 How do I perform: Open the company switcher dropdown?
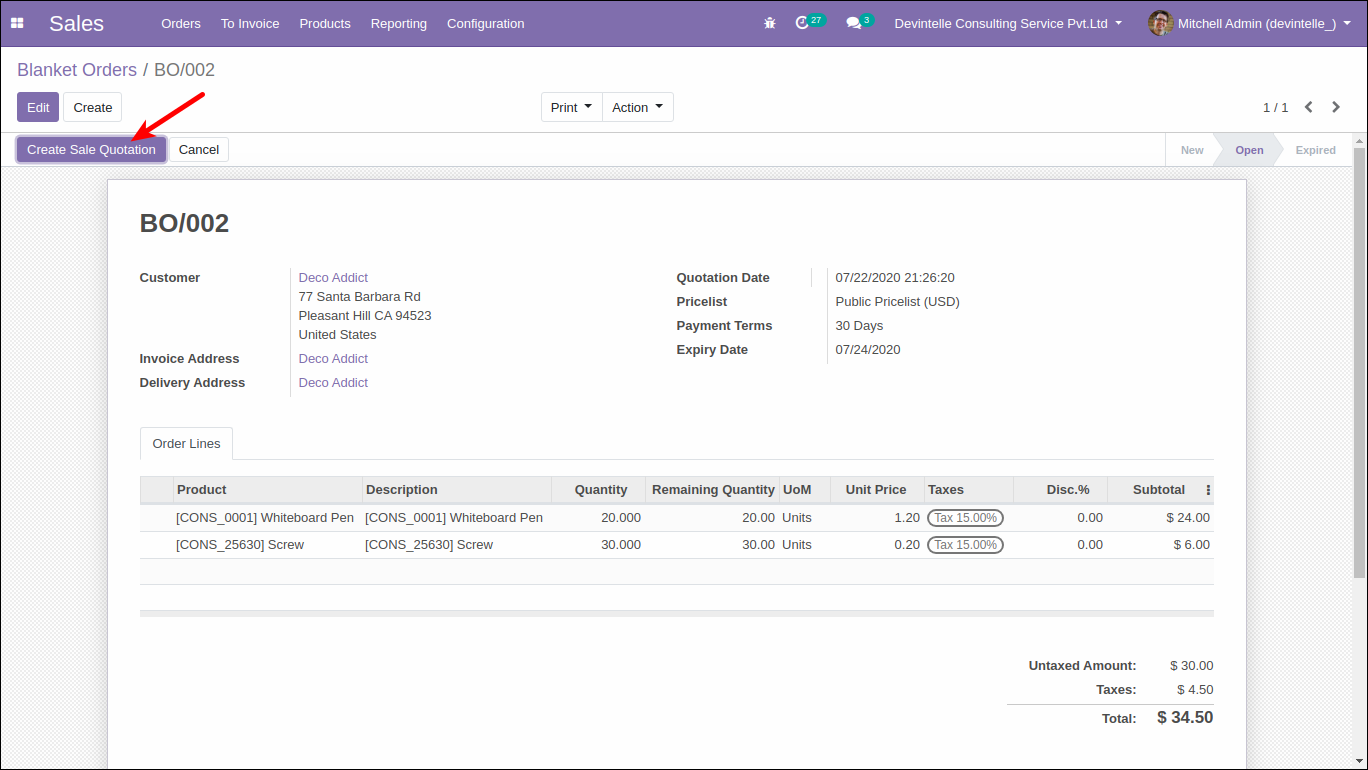click(x=1008, y=23)
